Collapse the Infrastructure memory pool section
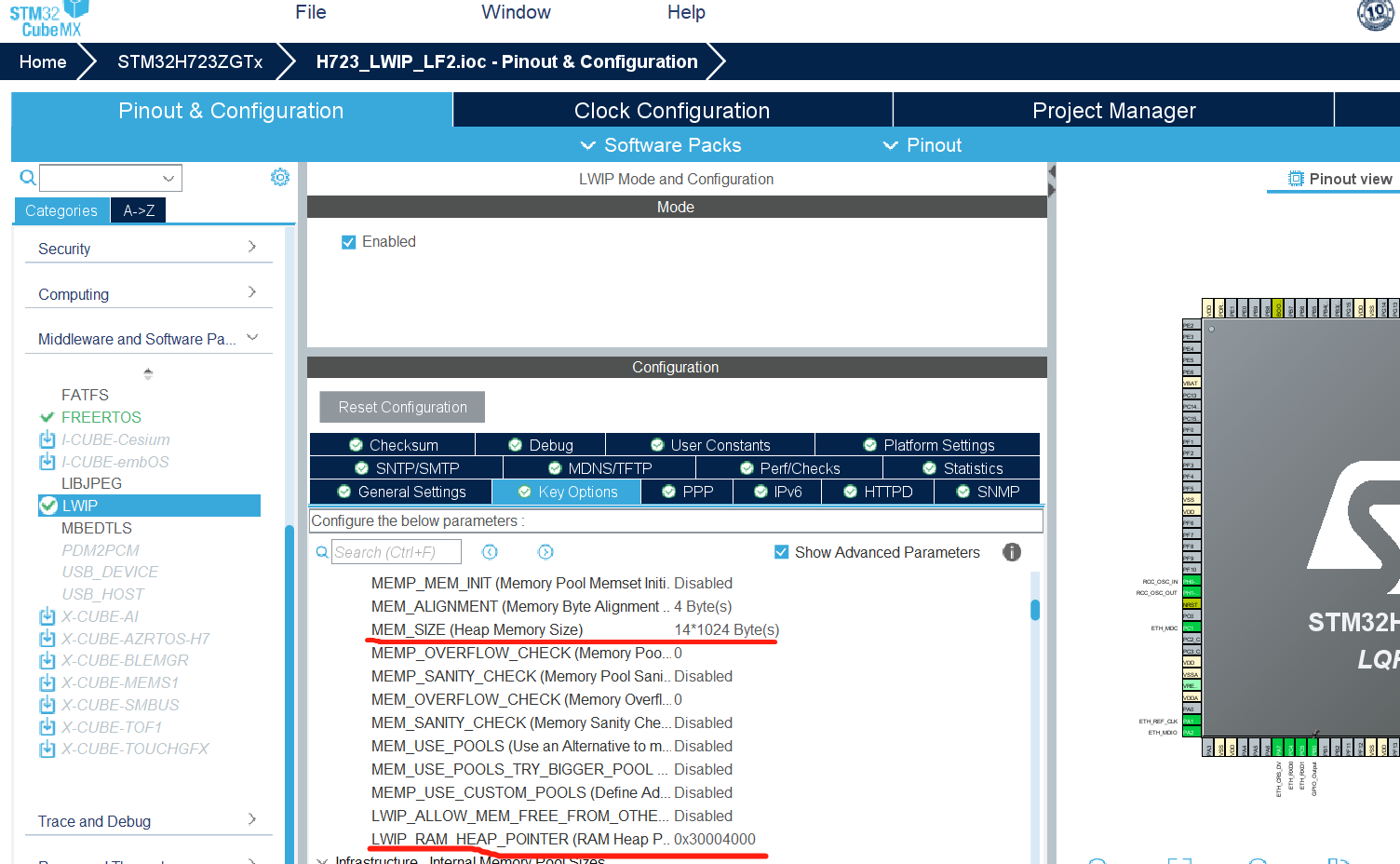Screen dimensions: 1400x864 point(322,859)
